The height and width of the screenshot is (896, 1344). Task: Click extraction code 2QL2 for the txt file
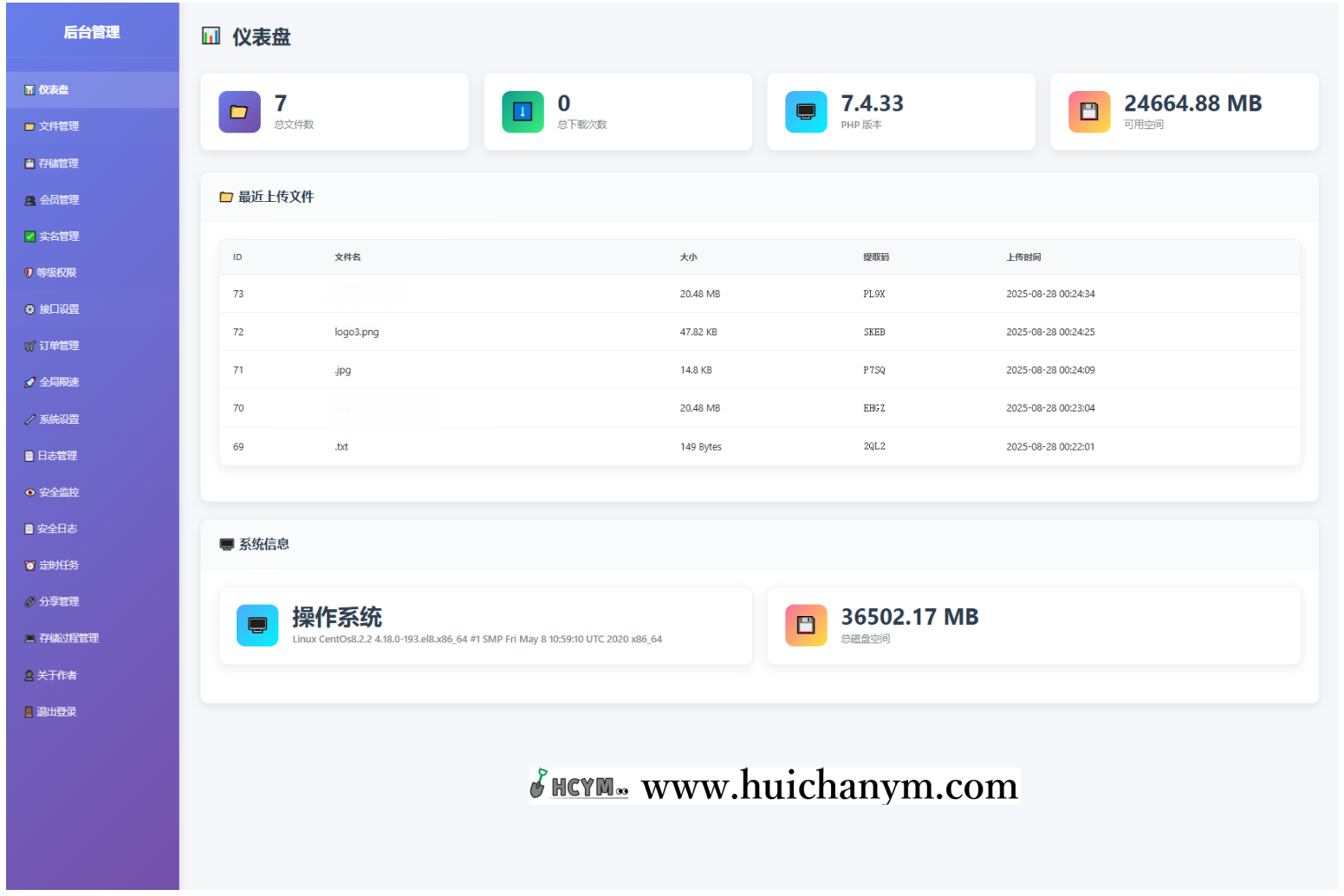point(873,446)
